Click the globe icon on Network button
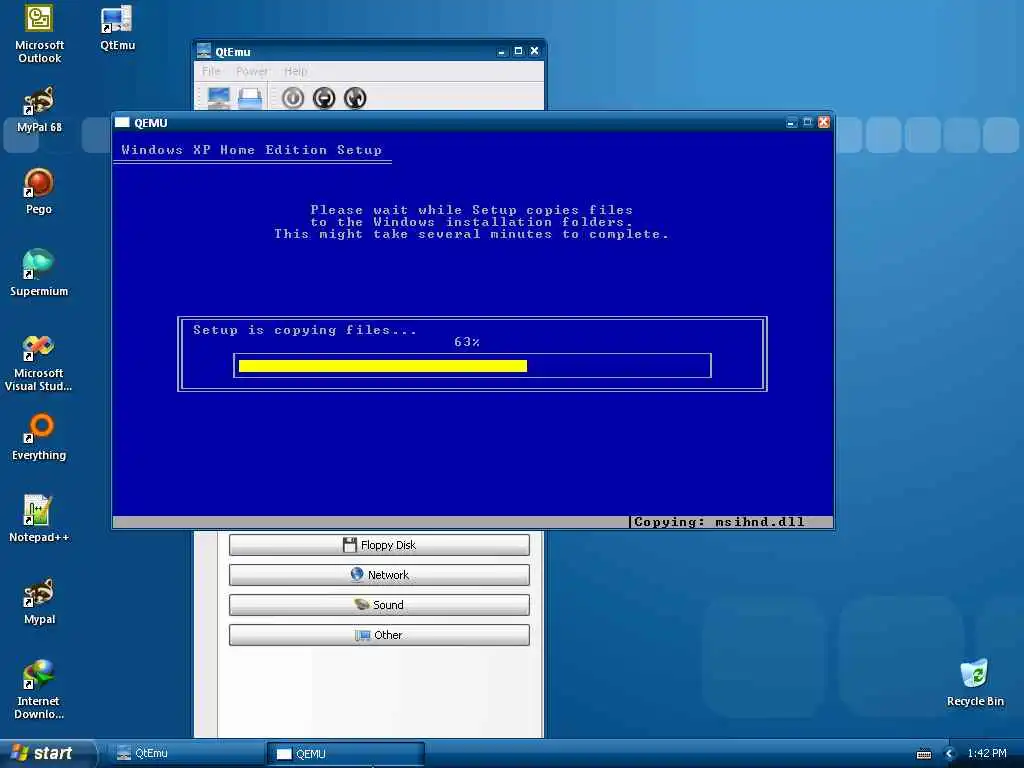The width and height of the screenshot is (1024, 768). click(357, 574)
